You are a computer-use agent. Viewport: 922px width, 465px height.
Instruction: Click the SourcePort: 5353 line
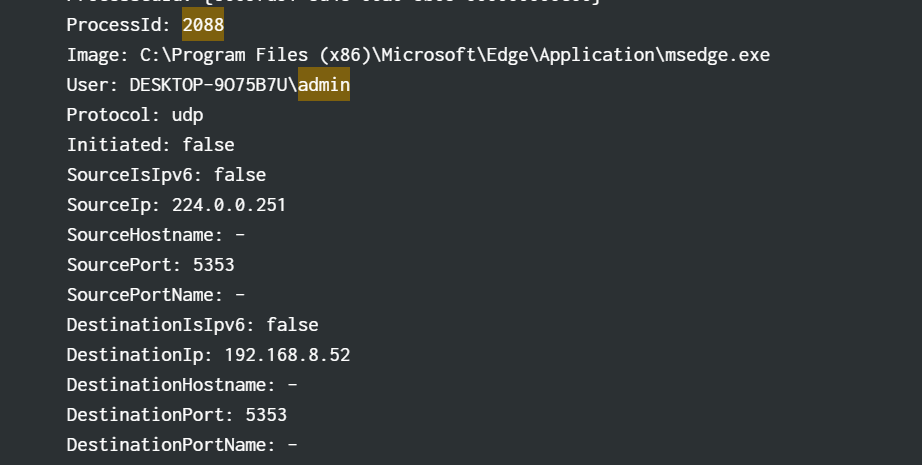[x=151, y=265]
